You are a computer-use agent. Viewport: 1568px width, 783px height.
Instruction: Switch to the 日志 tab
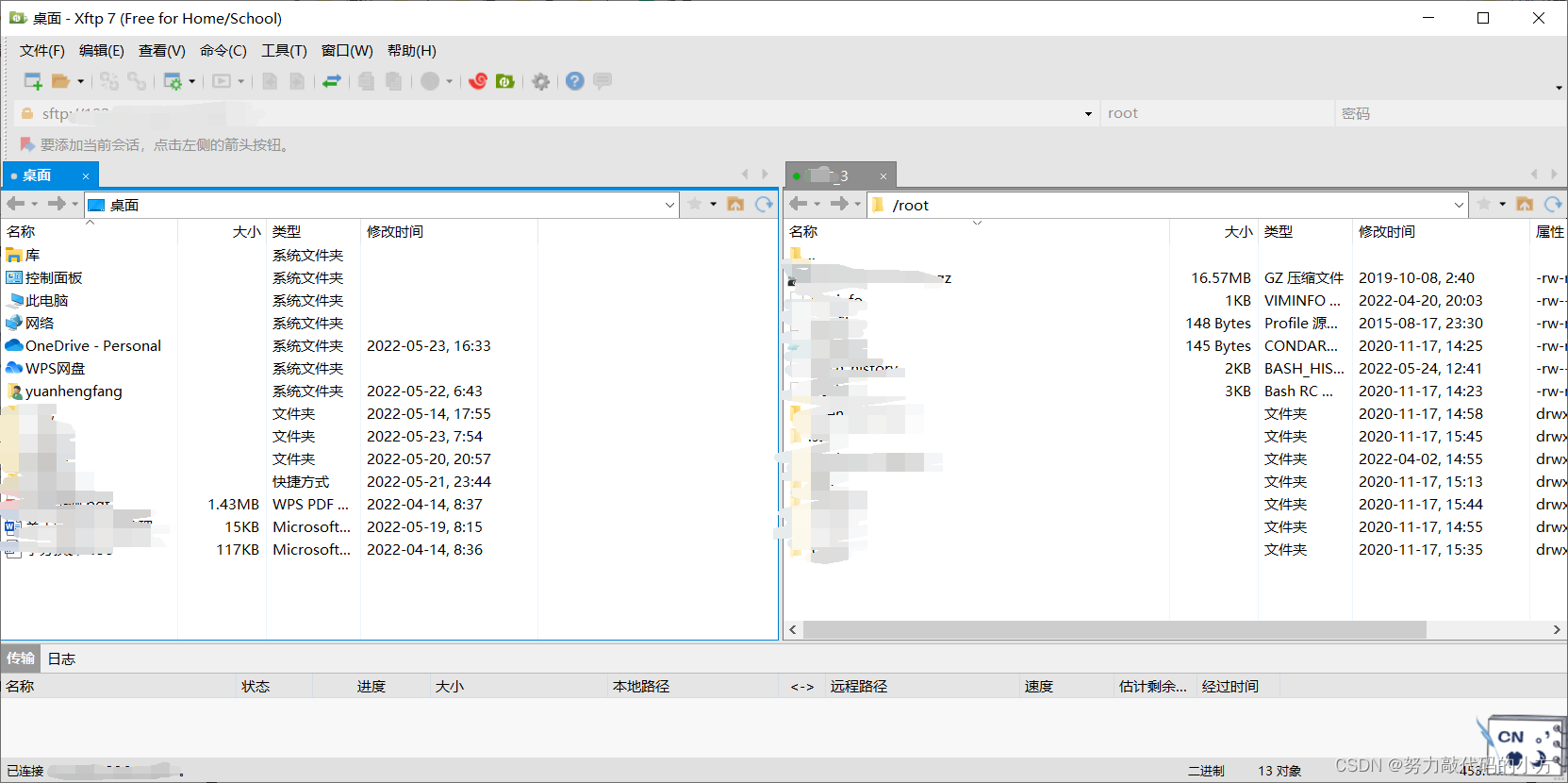tap(61, 658)
